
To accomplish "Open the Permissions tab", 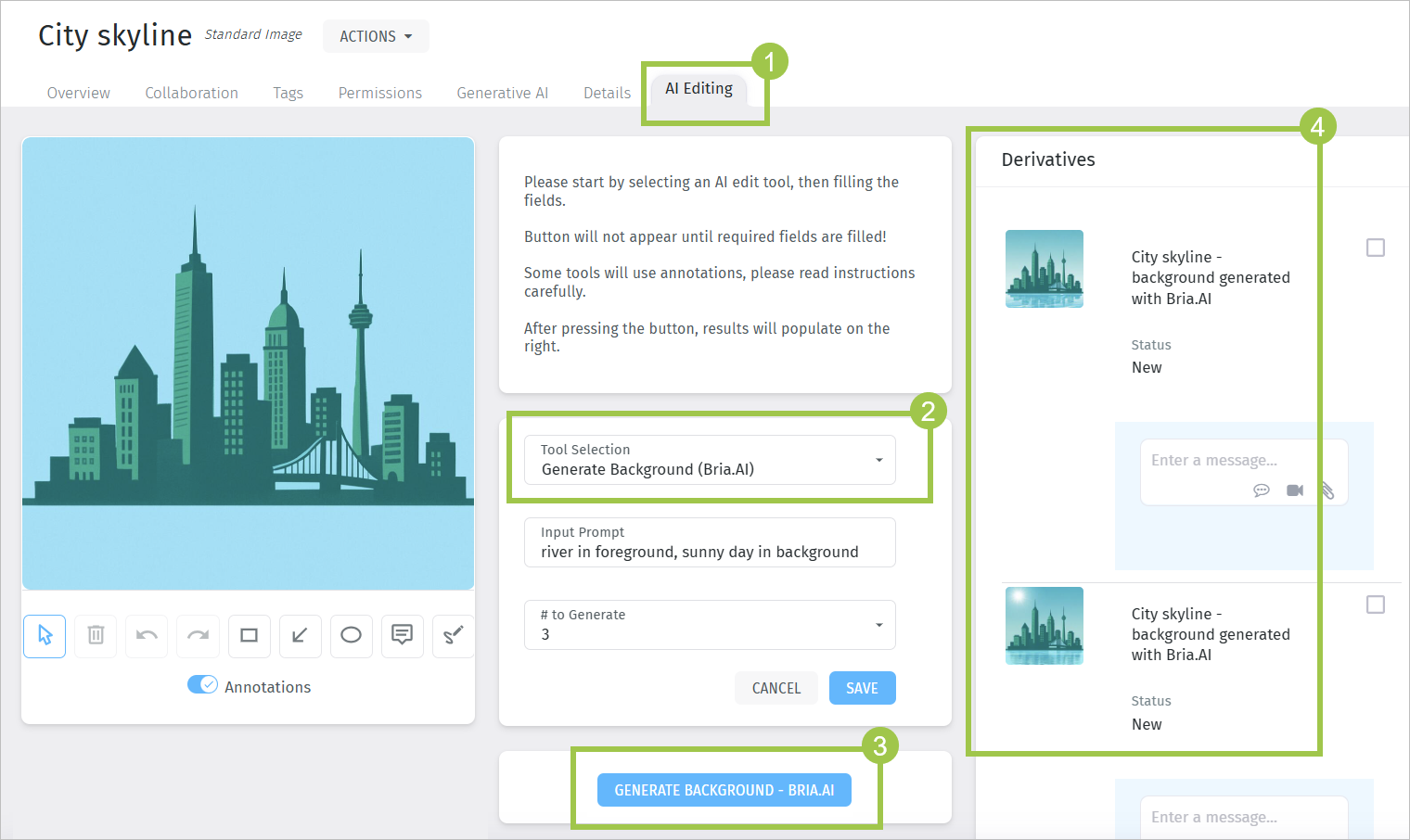I will coord(380,93).
